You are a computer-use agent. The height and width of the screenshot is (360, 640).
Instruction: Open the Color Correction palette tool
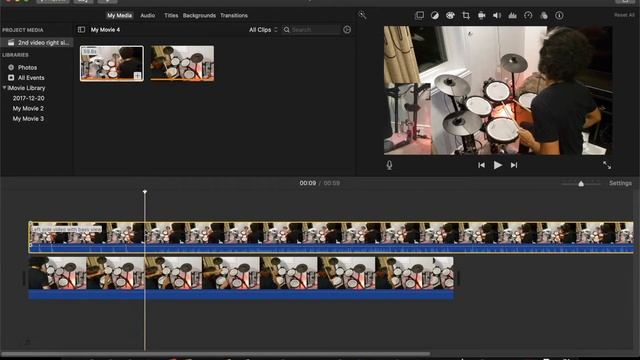pyautogui.click(x=450, y=16)
